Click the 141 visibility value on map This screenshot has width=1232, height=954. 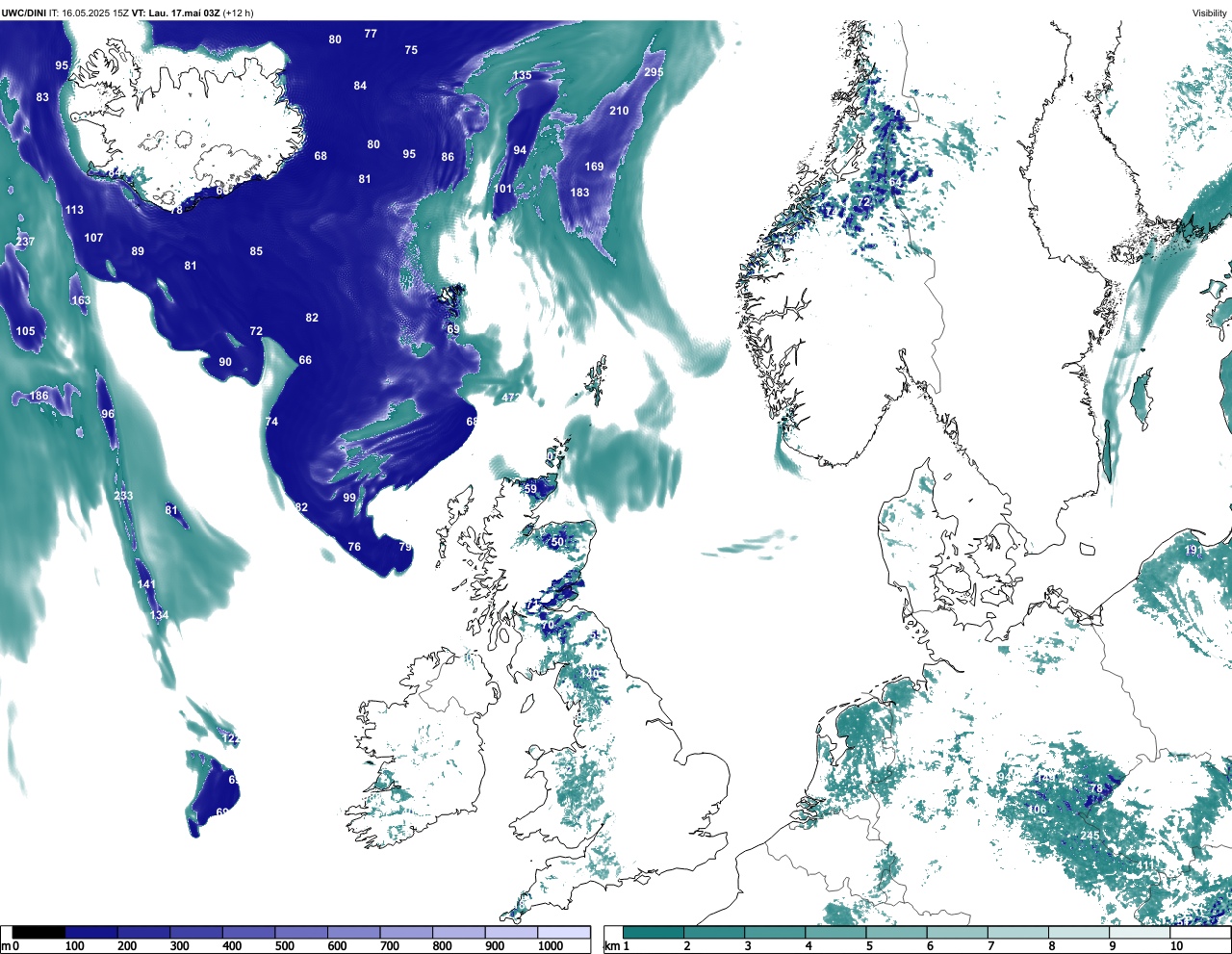coord(145,584)
